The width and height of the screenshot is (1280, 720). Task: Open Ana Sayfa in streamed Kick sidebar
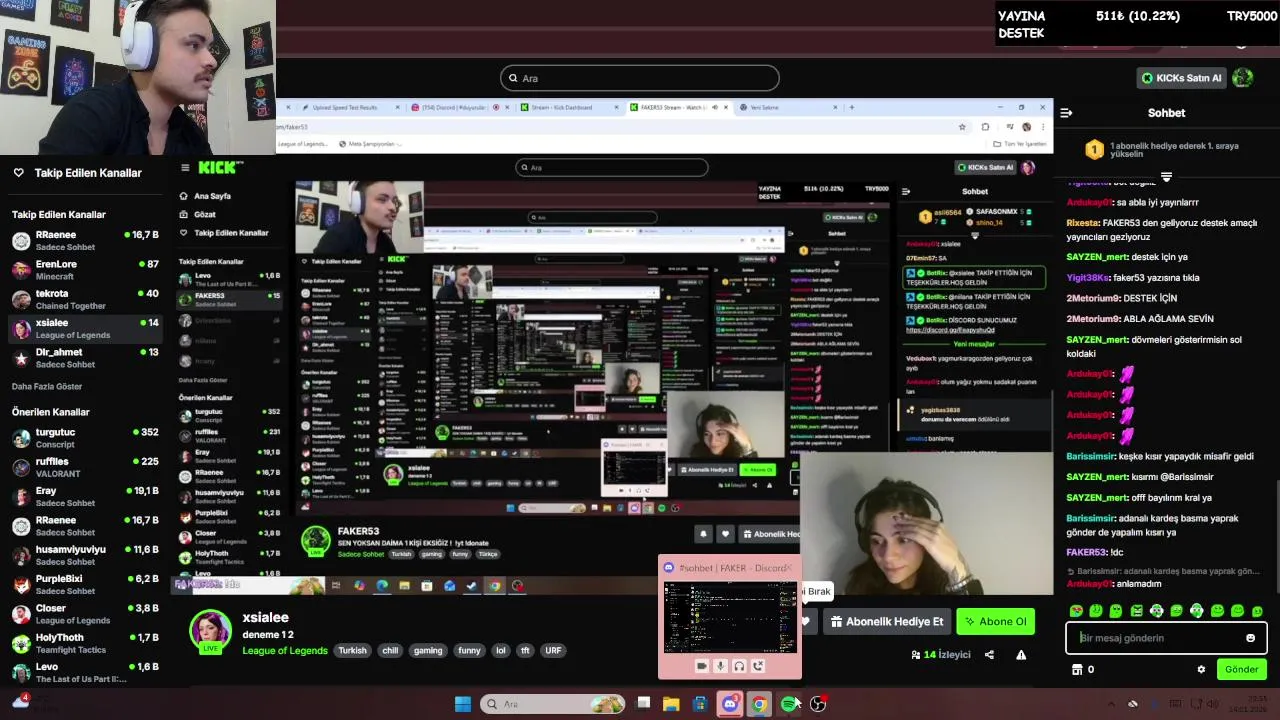tap(205, 196)
